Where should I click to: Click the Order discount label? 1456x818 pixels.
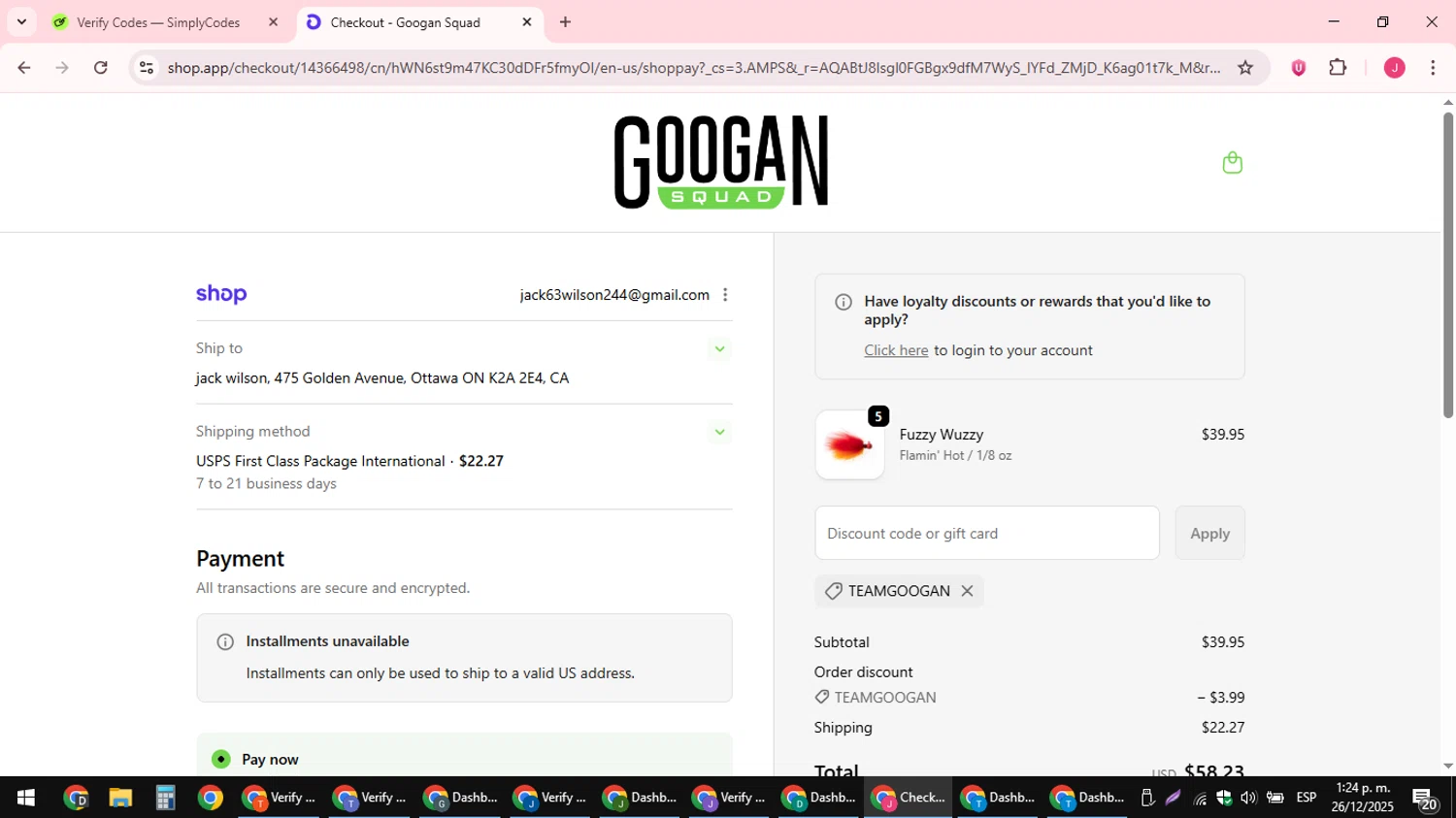pyautogui.click(x=863, y=672)
